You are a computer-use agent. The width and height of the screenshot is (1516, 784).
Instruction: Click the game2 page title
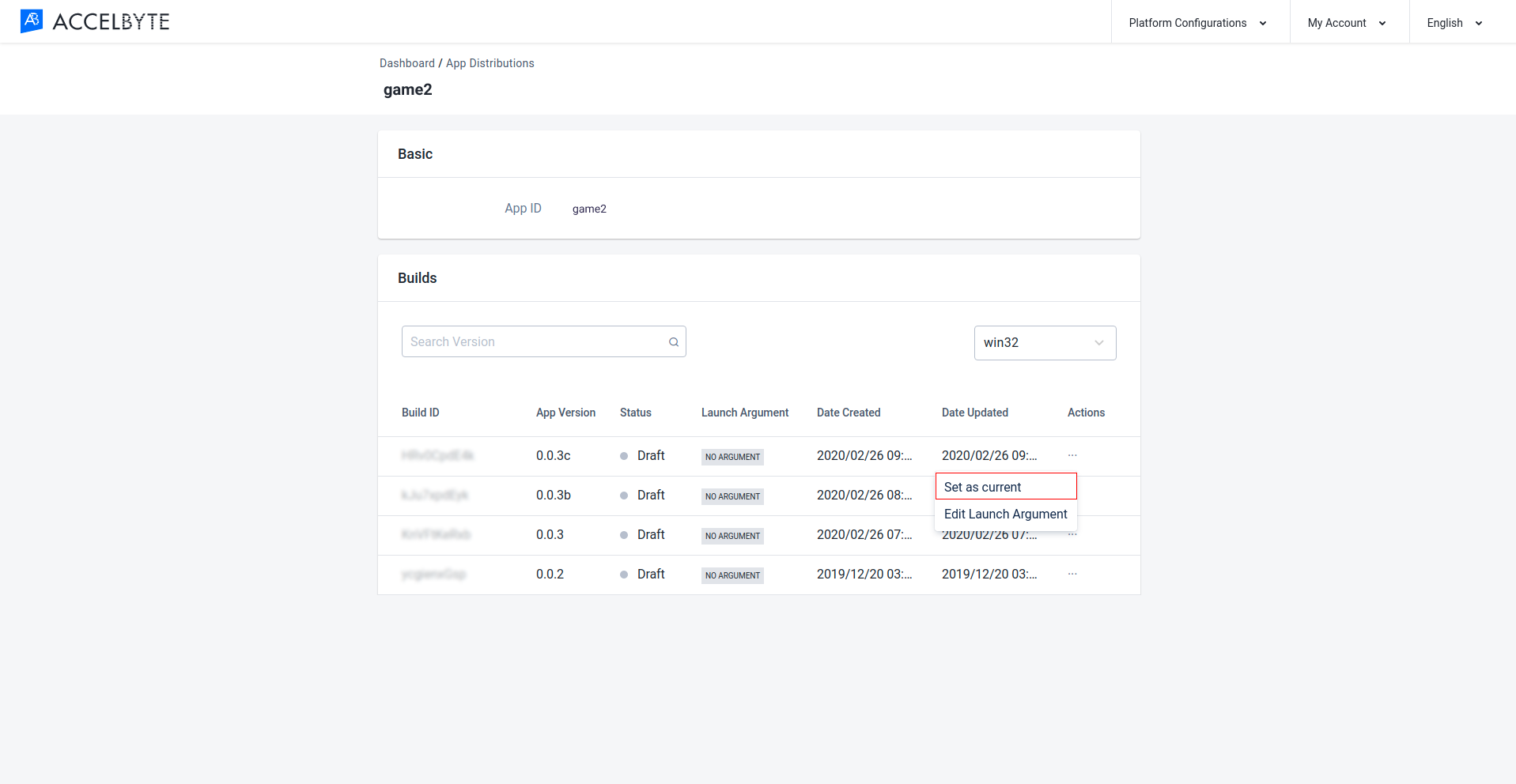pyautogui.click(x=408, y=89)
